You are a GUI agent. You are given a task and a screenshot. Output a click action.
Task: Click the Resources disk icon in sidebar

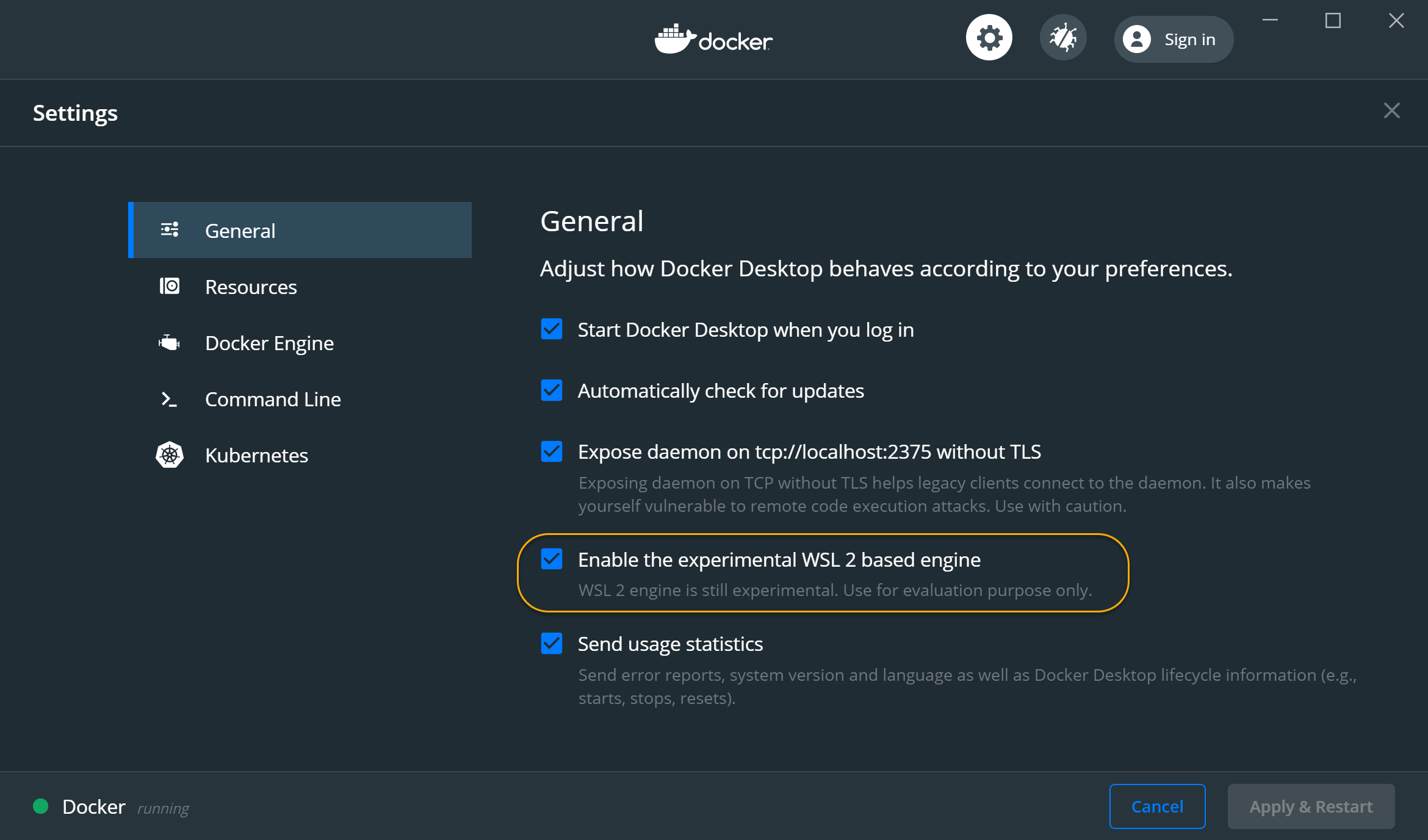(x=170, y=286)
